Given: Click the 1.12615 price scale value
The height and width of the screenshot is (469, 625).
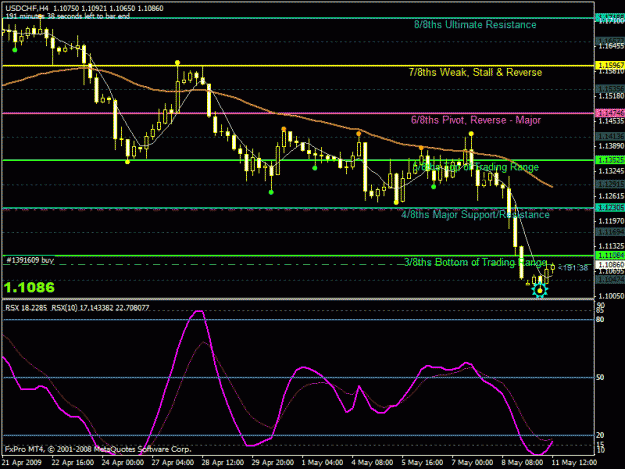Looking at the screenshot, I should tap(611, 196).
